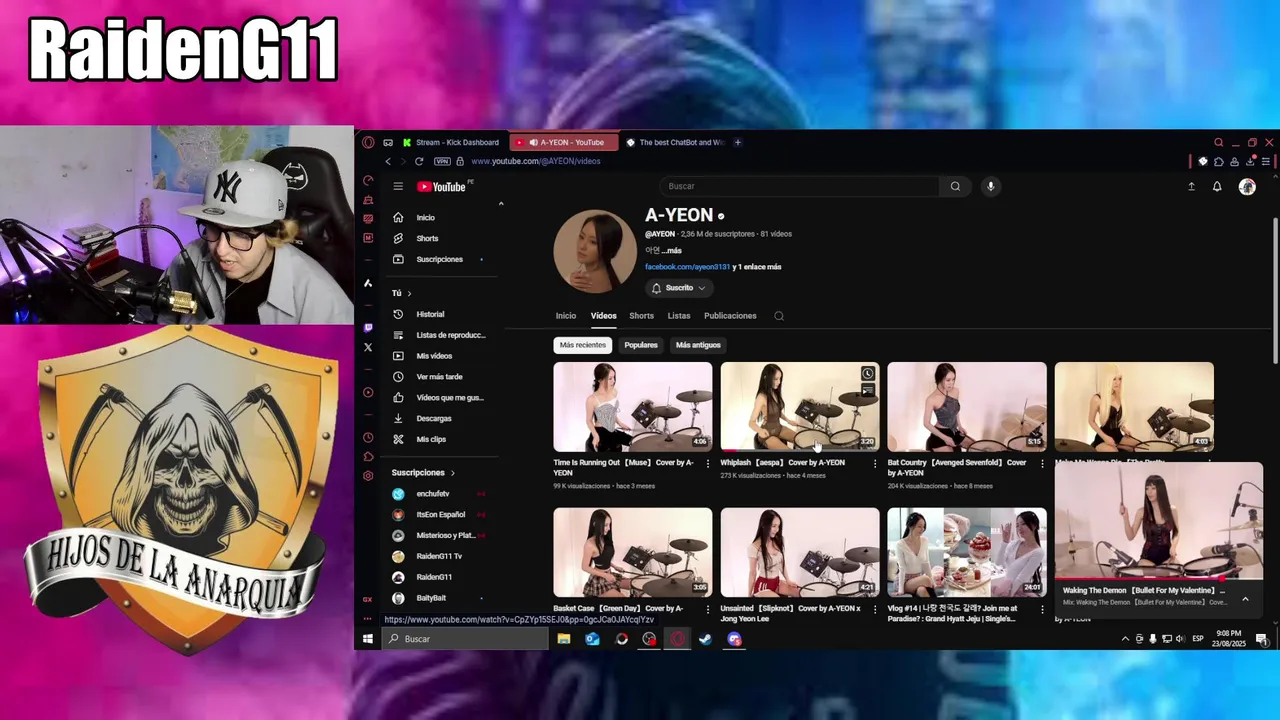Click the YouTube search magnifier button

[955, 186]
